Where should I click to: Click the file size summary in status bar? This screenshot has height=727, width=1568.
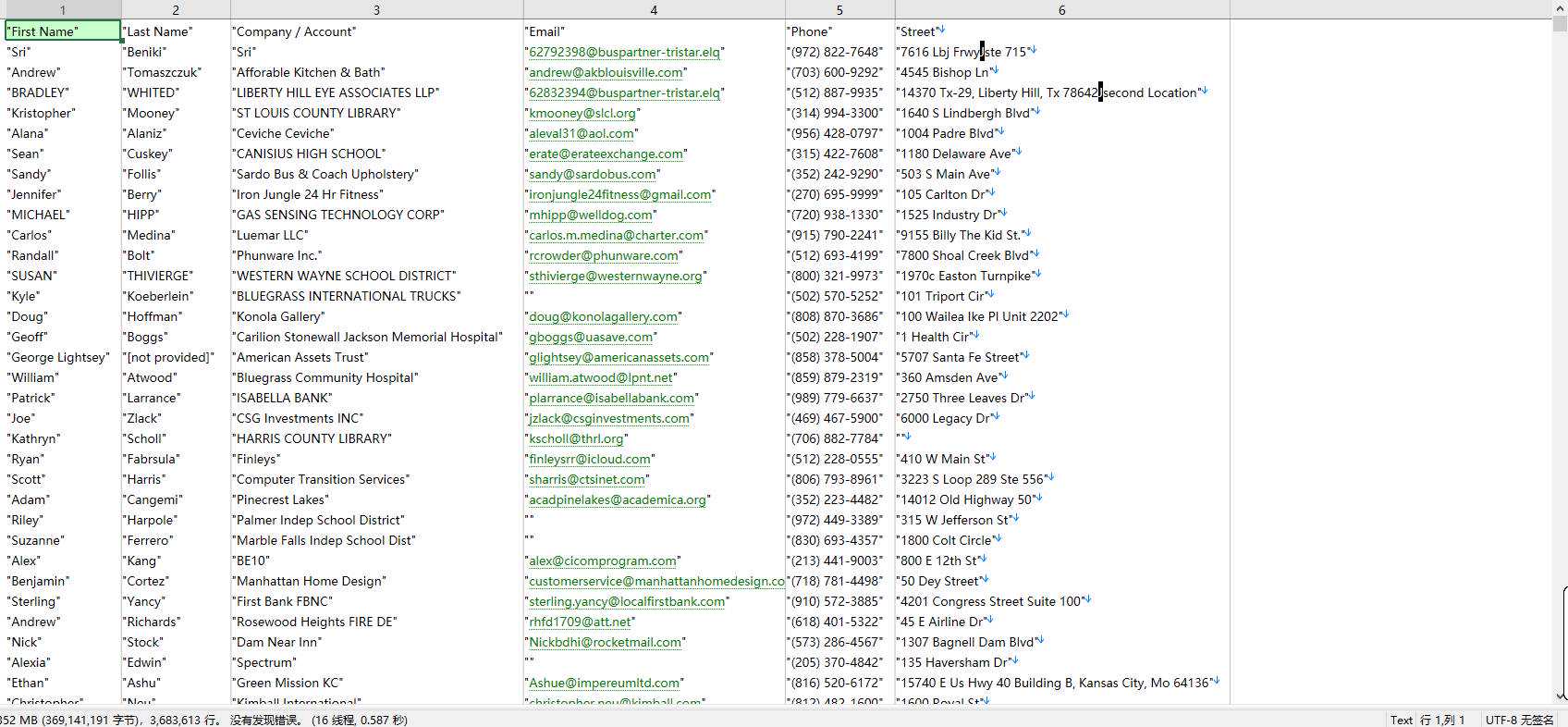[x=203, y=720]
